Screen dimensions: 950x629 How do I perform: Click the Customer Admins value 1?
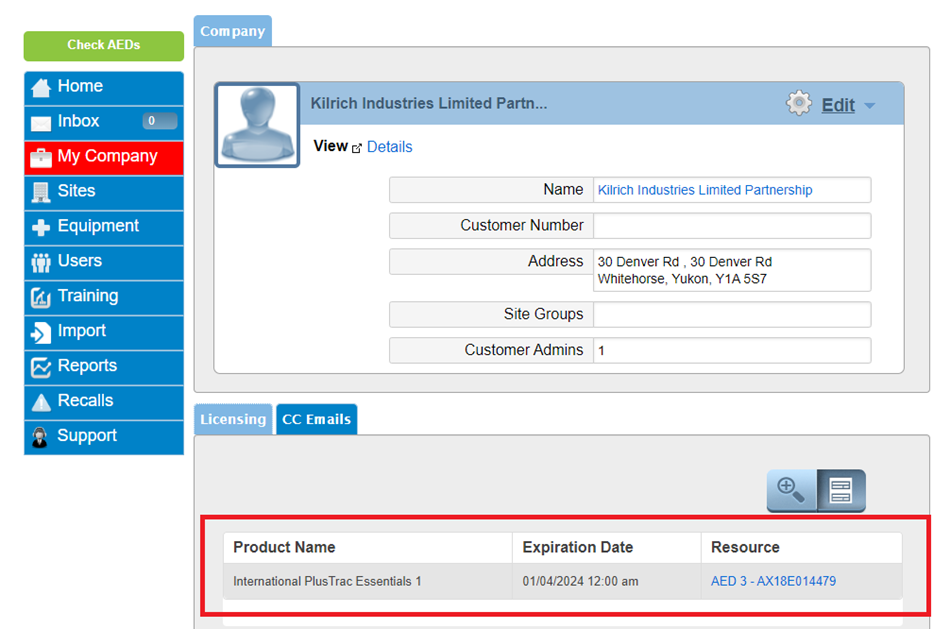[601, 351]
